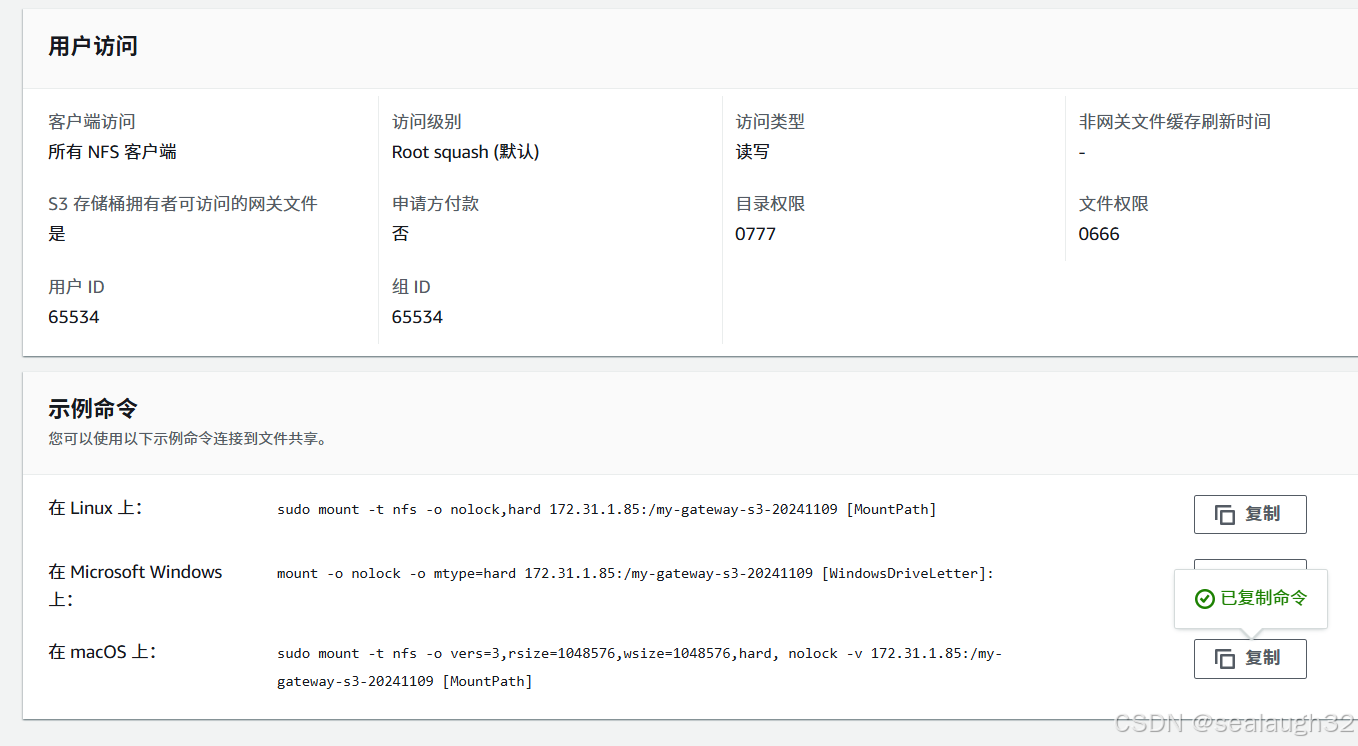The image size is (1358, 746).
Task: Click the 用户 ID label
Action: click(76, 287)
